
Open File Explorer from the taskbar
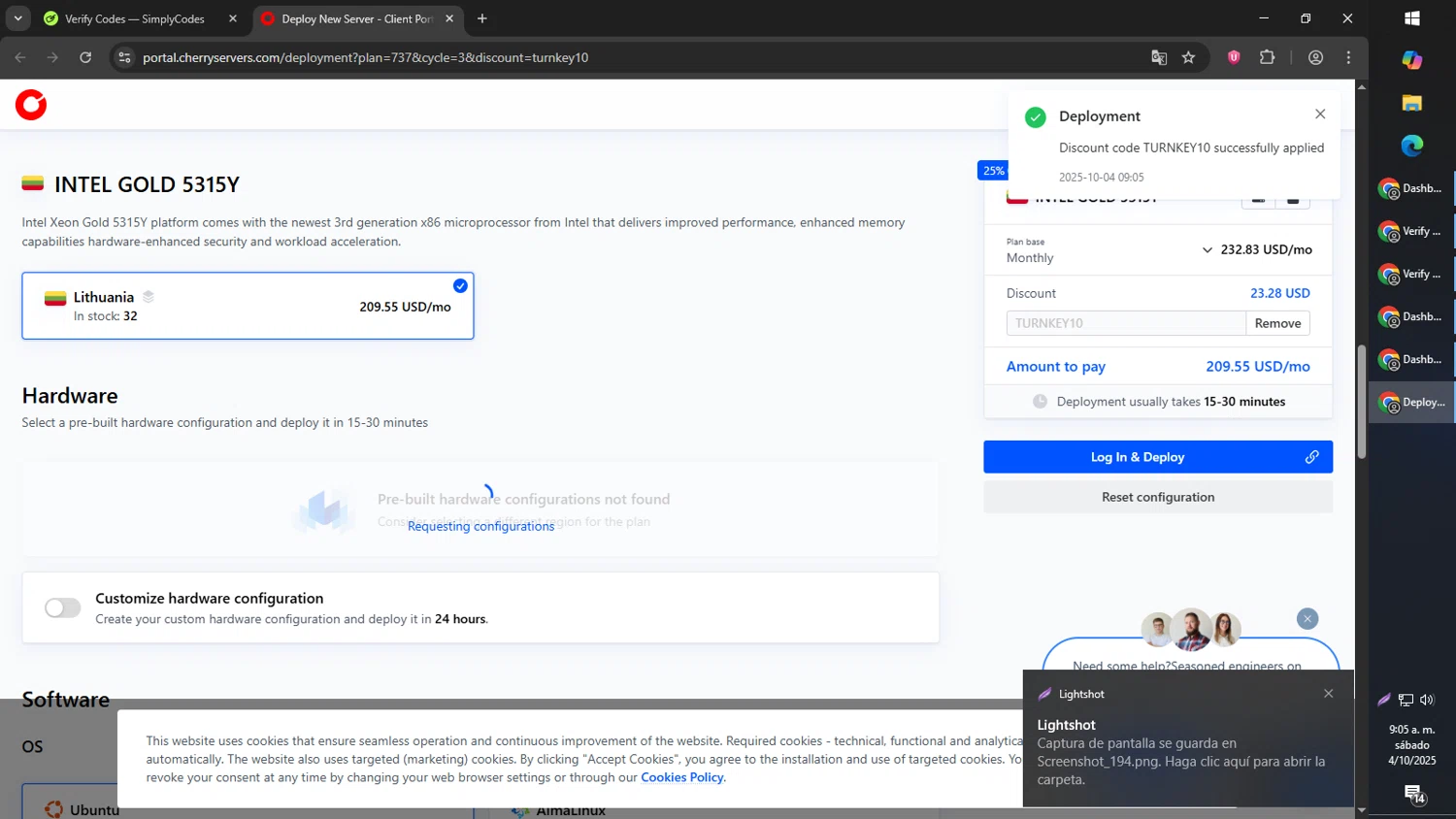click(1412, 103)
